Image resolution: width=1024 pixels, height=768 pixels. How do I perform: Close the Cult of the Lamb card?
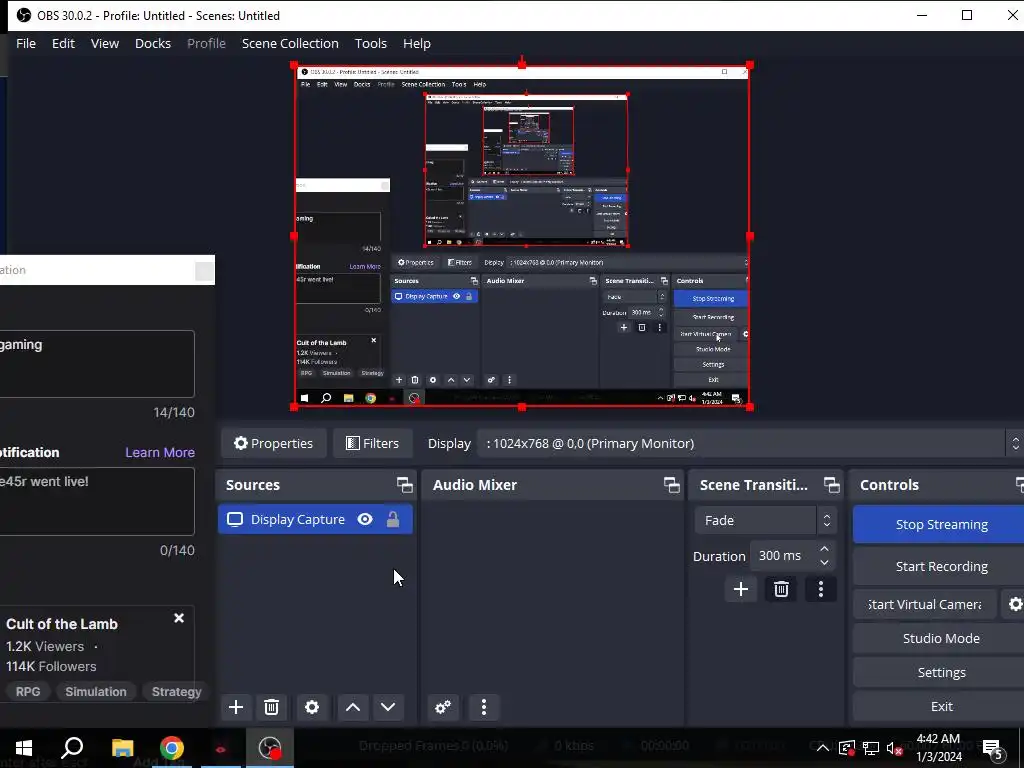[179, 618]
